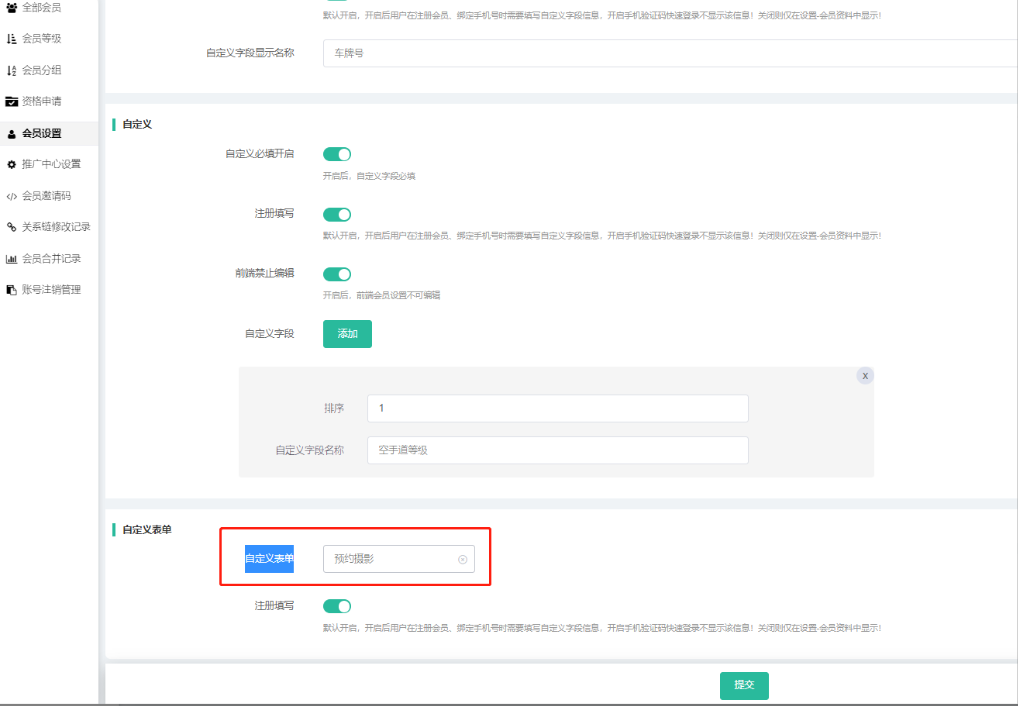Click the 账号注销管理 document icon
1018x706 pixels.
pos(11,290)
